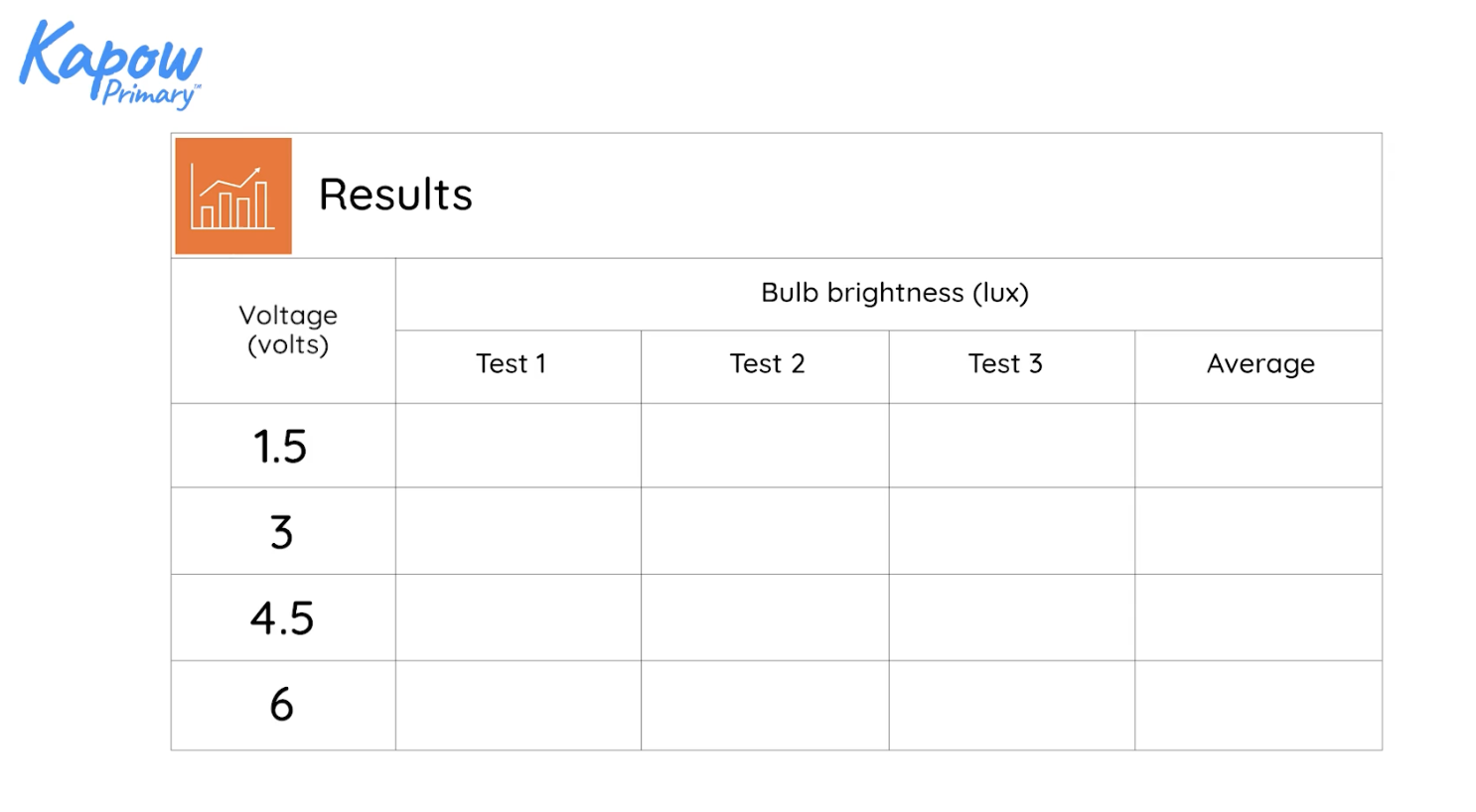Click the orange results chart icon
The height and width of the screenshot is (812, 1476).
(x=233, y=196)
